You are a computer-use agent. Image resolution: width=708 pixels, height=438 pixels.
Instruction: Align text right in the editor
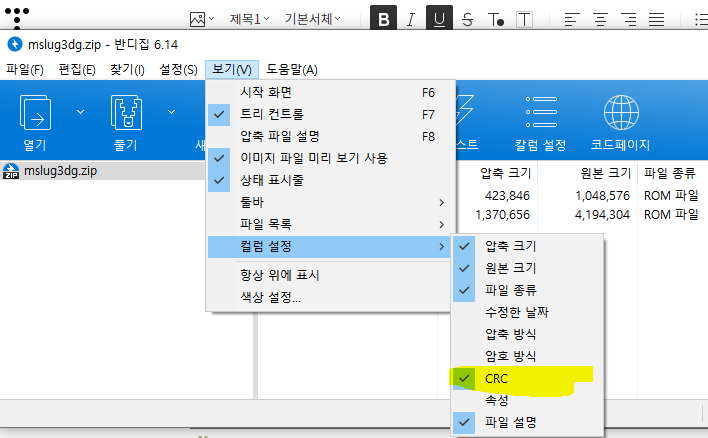(628, 19)
